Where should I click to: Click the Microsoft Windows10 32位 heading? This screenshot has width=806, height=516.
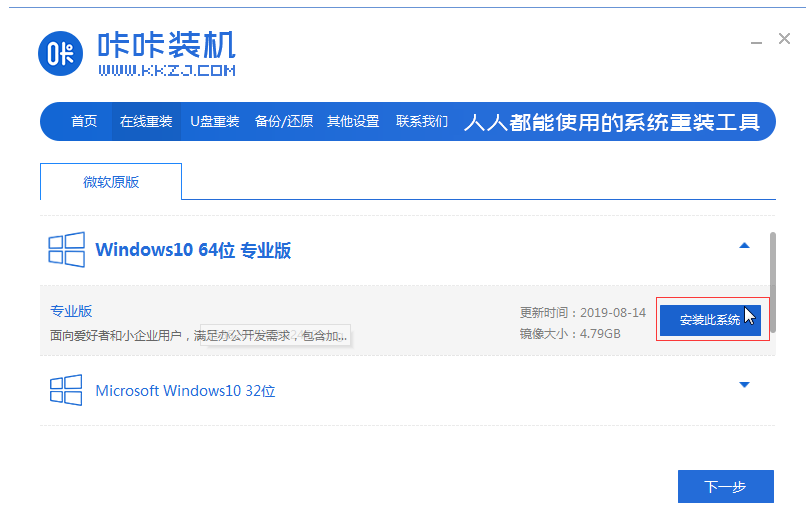coord(185,391)
